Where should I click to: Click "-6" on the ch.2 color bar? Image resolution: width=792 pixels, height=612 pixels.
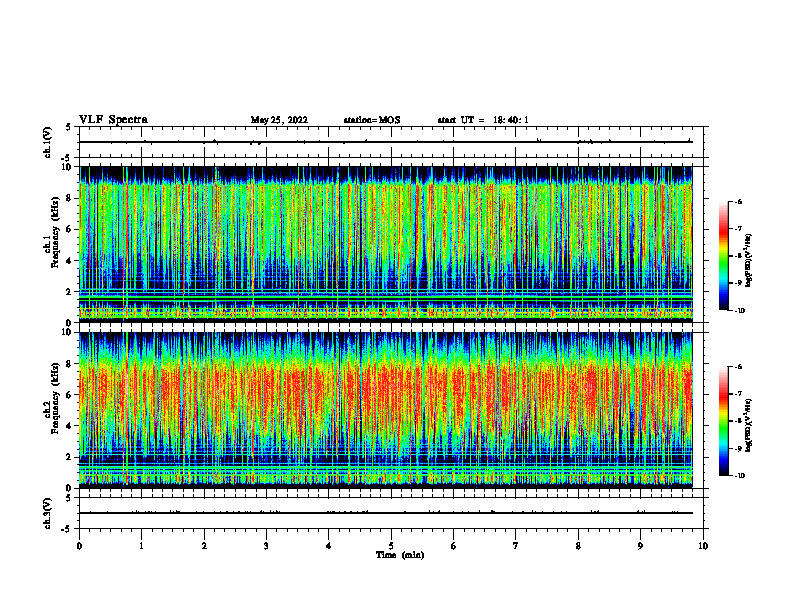tap(738, 367)
